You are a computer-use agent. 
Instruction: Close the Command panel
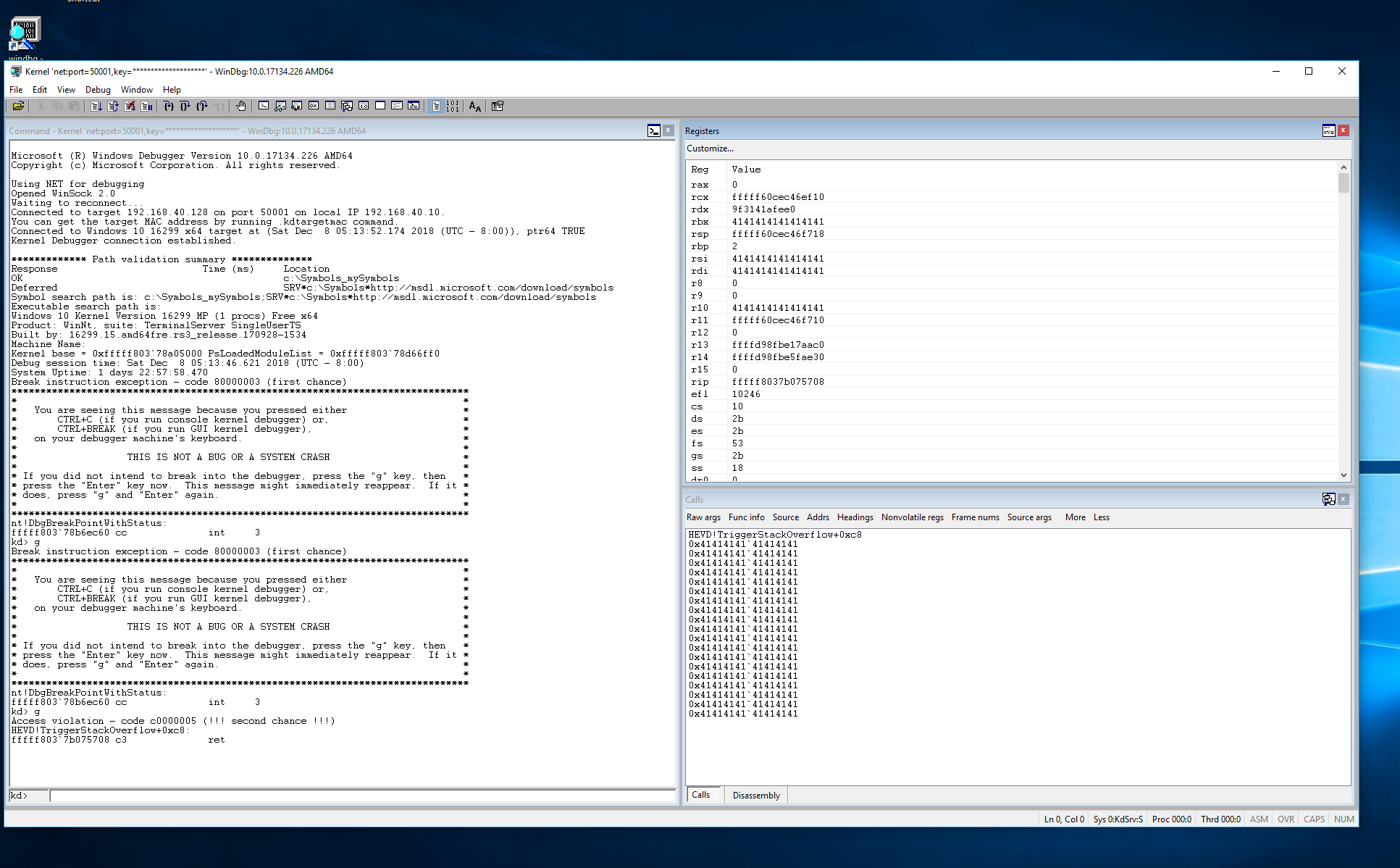click(668, 131)
